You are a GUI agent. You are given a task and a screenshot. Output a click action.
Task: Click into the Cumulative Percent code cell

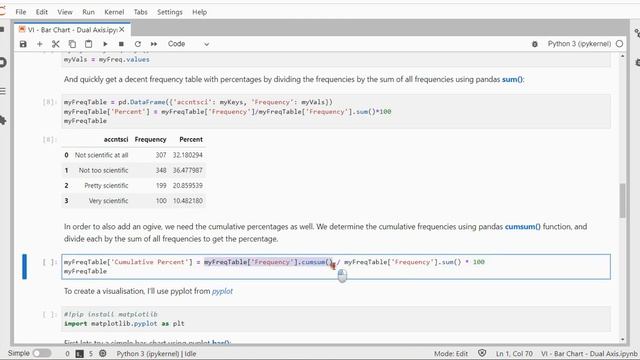(336, 267)
